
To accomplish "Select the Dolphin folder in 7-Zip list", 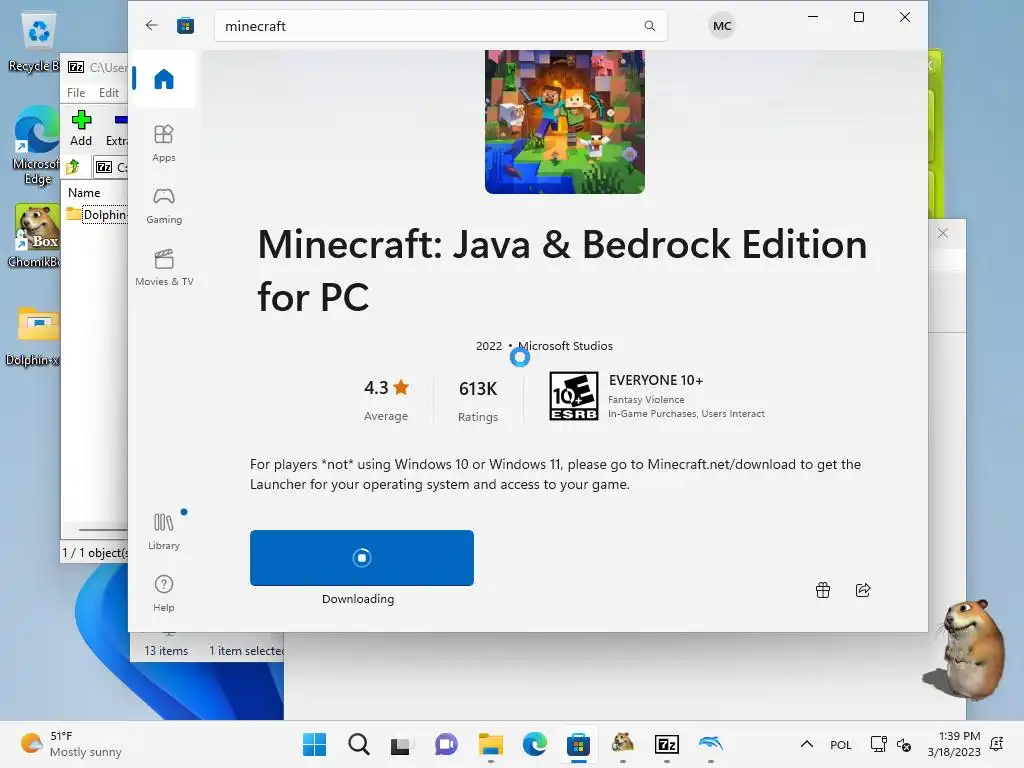I will (97, 215).
